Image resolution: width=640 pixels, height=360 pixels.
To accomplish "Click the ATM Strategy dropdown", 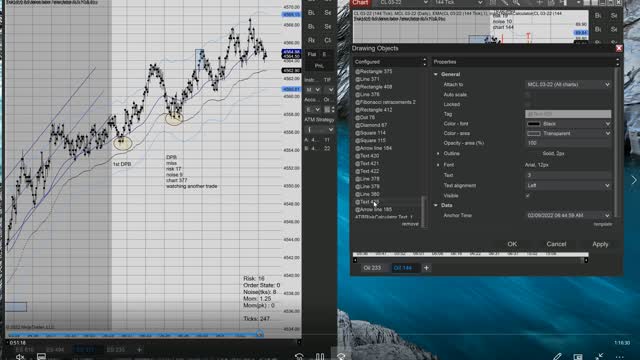I will [320, 130].
